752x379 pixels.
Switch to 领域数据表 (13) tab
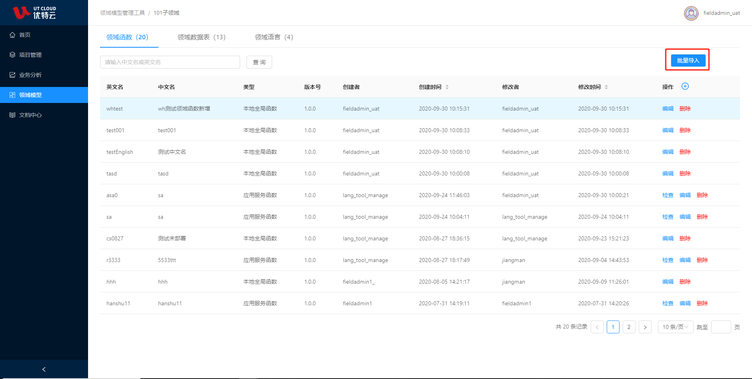coord(201,37)
